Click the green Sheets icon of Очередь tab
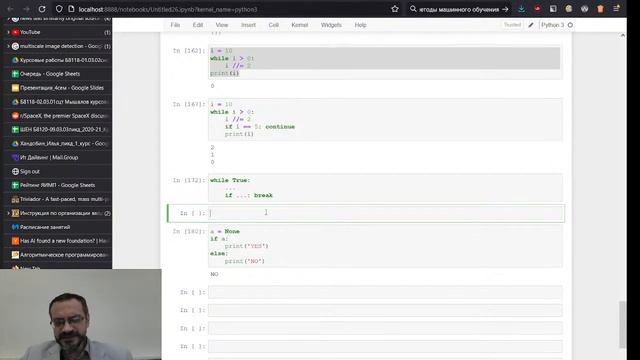This screenshot has height=360, width=640. (x=15, y=74)
